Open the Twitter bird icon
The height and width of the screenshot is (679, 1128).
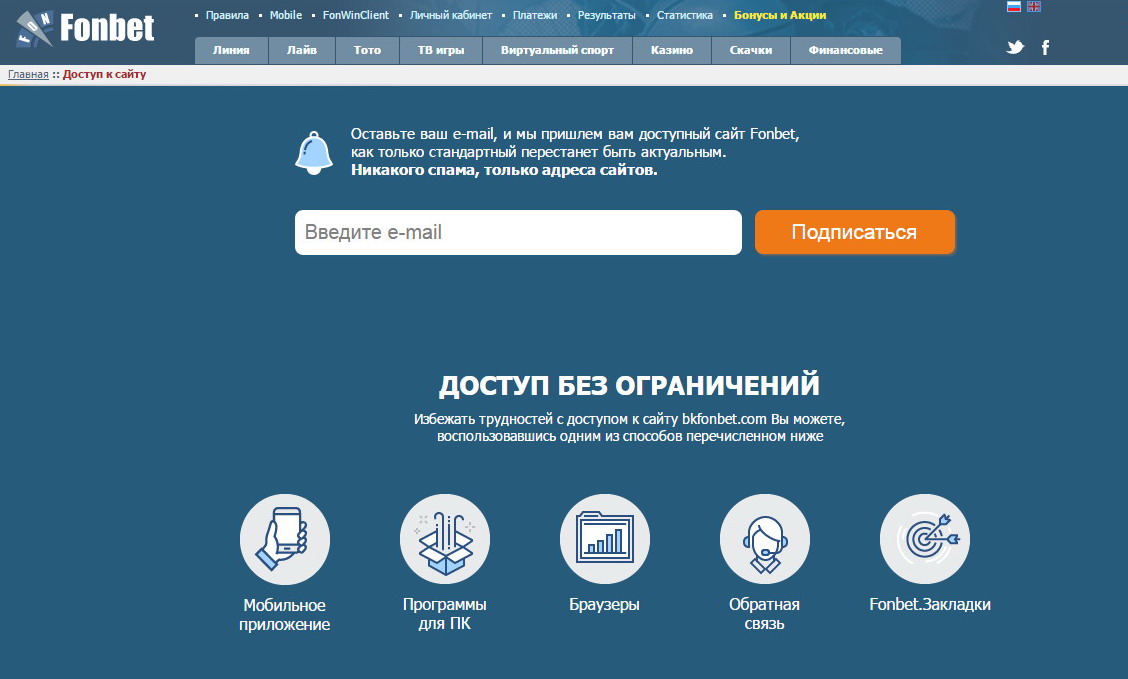[x=1015, y=47]
